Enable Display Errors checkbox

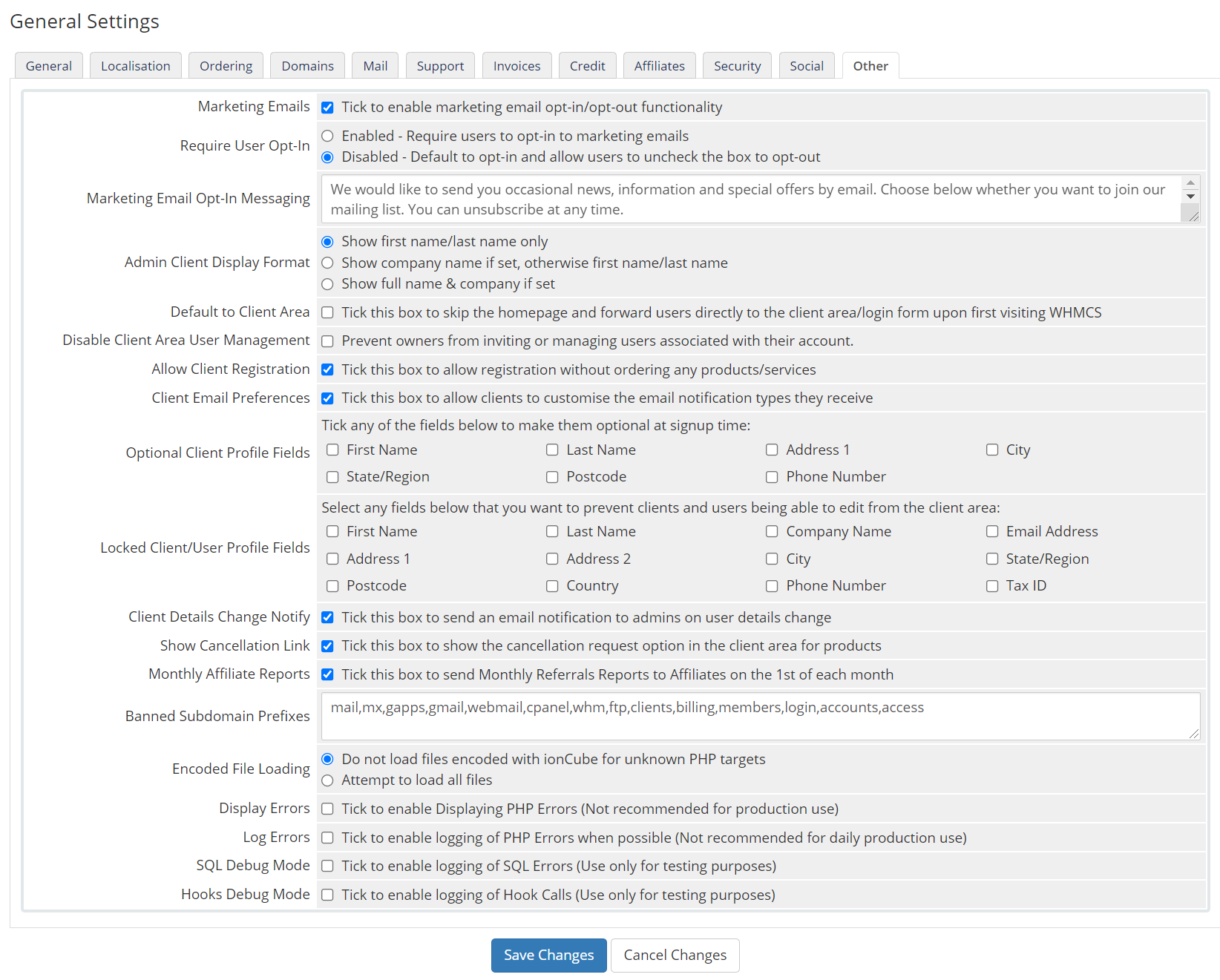point(327,809)
